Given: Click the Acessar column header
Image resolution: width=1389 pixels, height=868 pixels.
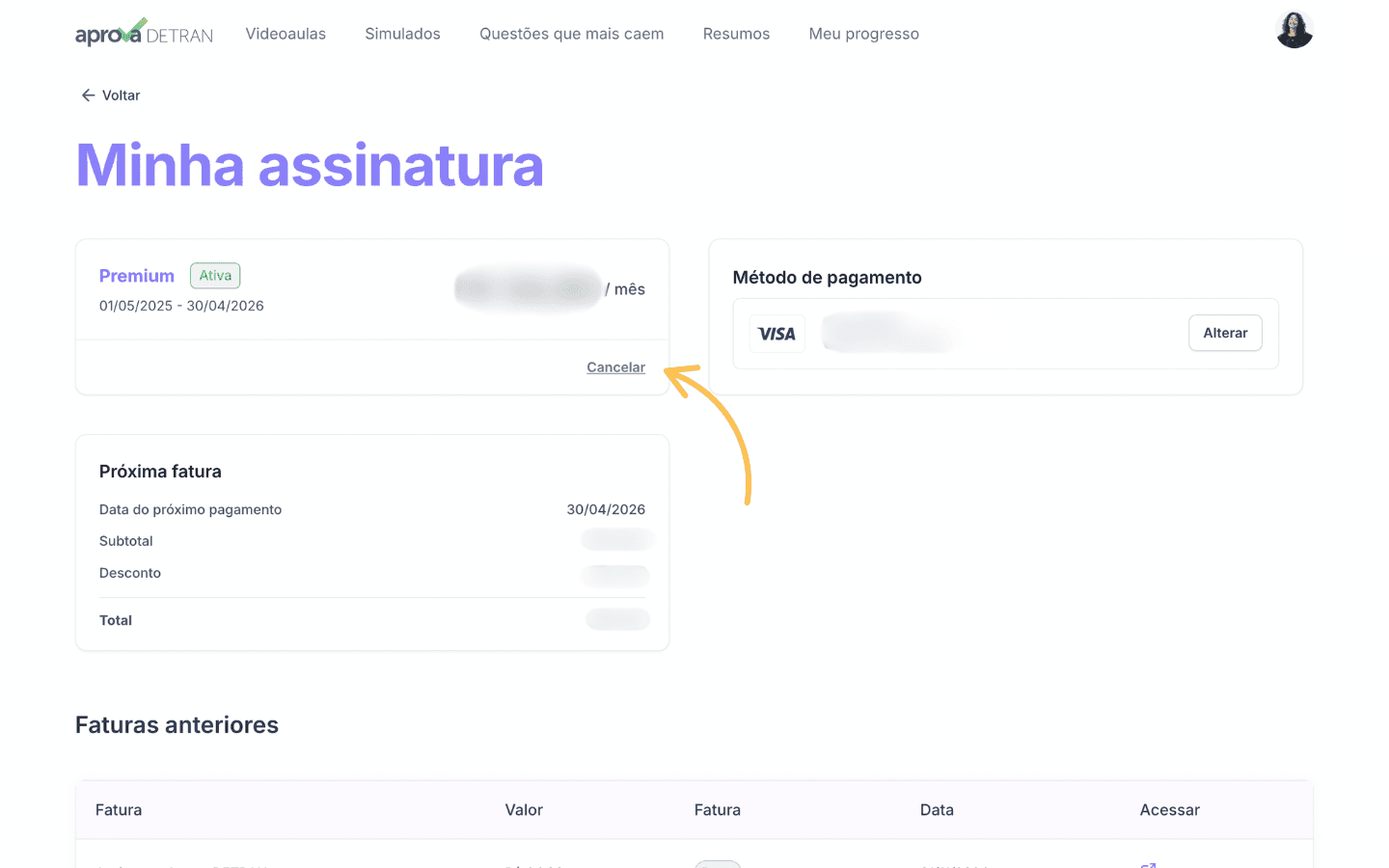Looking at the screenshot, I should (x=1169, y=810).
